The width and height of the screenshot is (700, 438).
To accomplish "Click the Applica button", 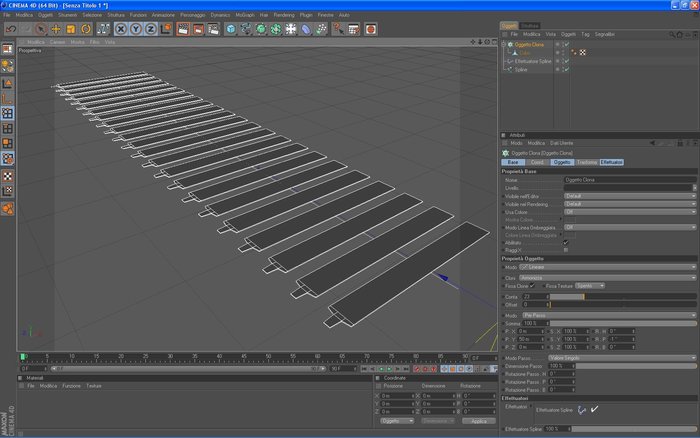I will (479, 421).
